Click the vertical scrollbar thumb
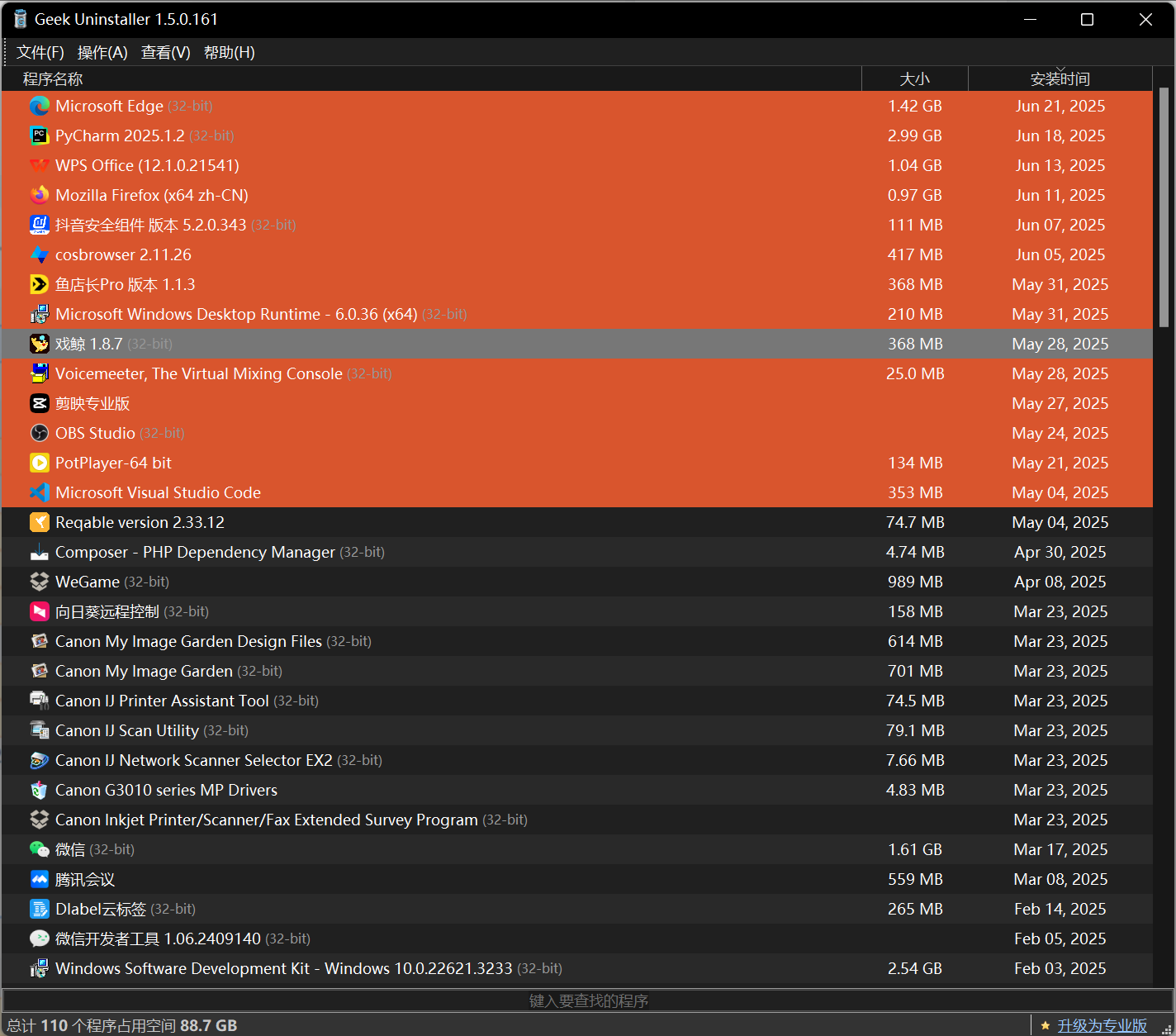Viewport: 1176px width, 1036px height. (x=1164, y=207)
